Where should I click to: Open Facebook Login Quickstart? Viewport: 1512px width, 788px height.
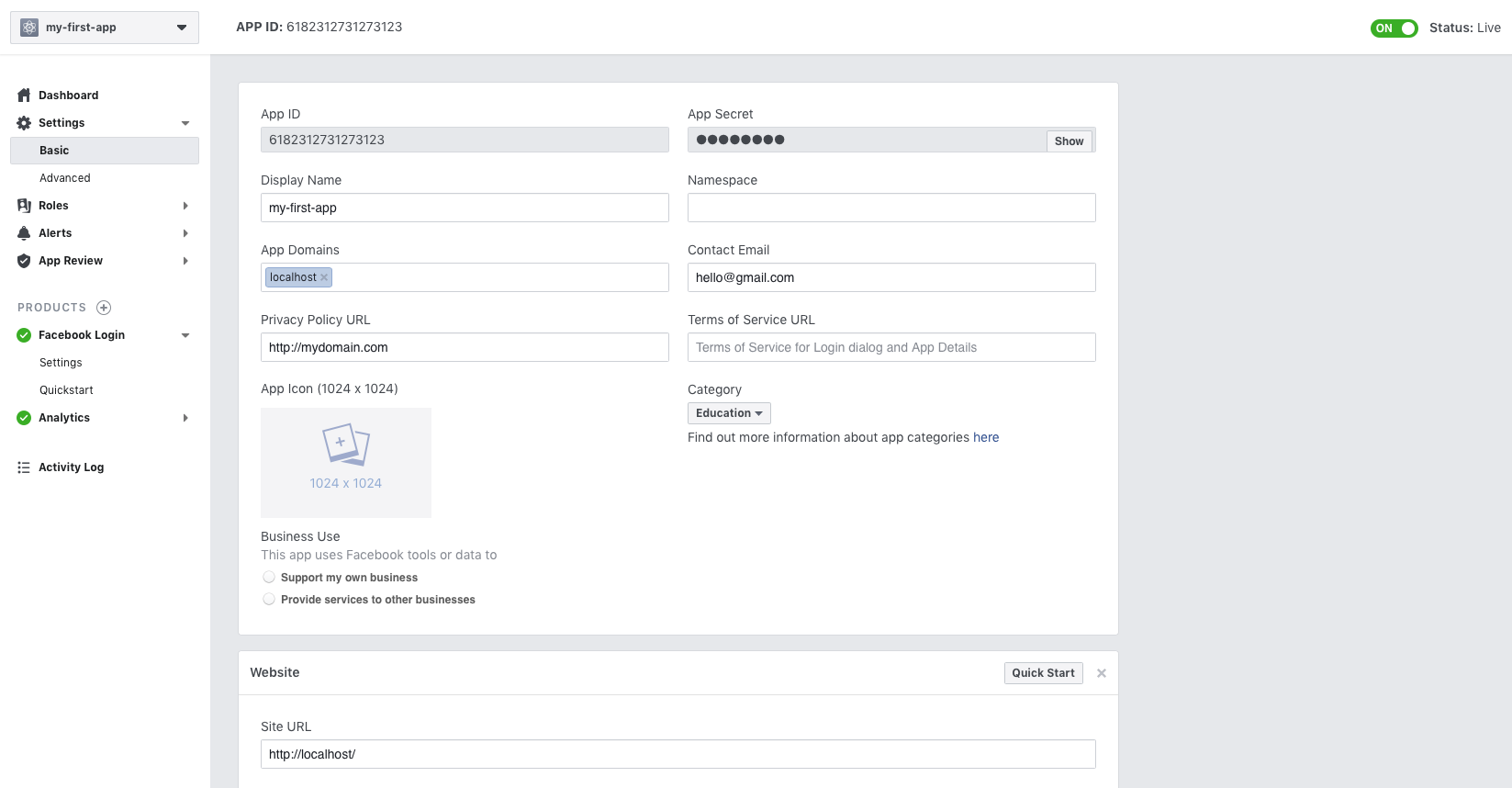(x=66, y=390)
